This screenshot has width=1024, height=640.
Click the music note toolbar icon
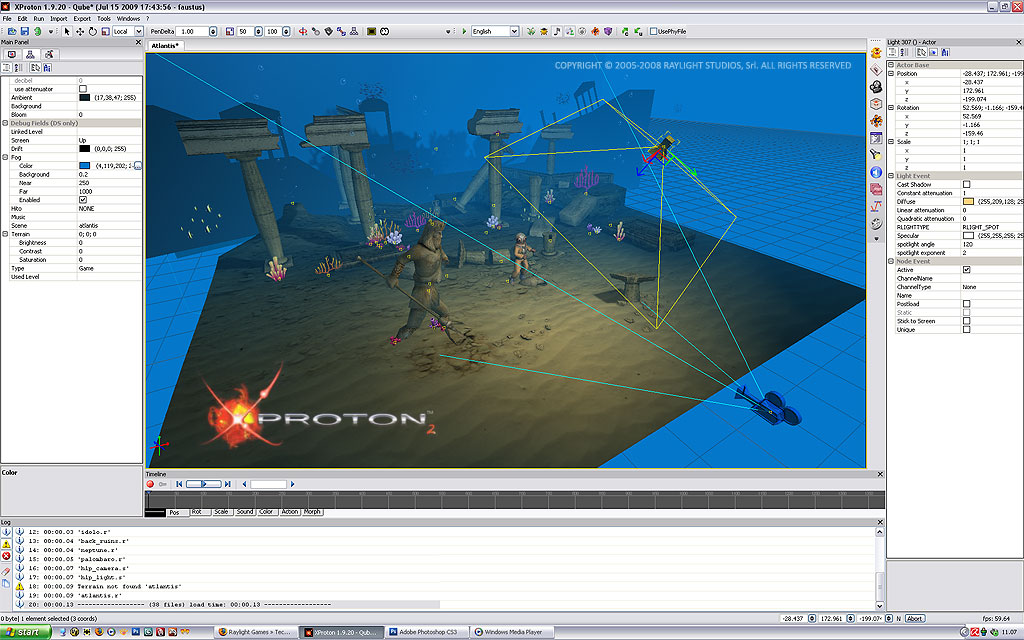click(x=557, y=31)
